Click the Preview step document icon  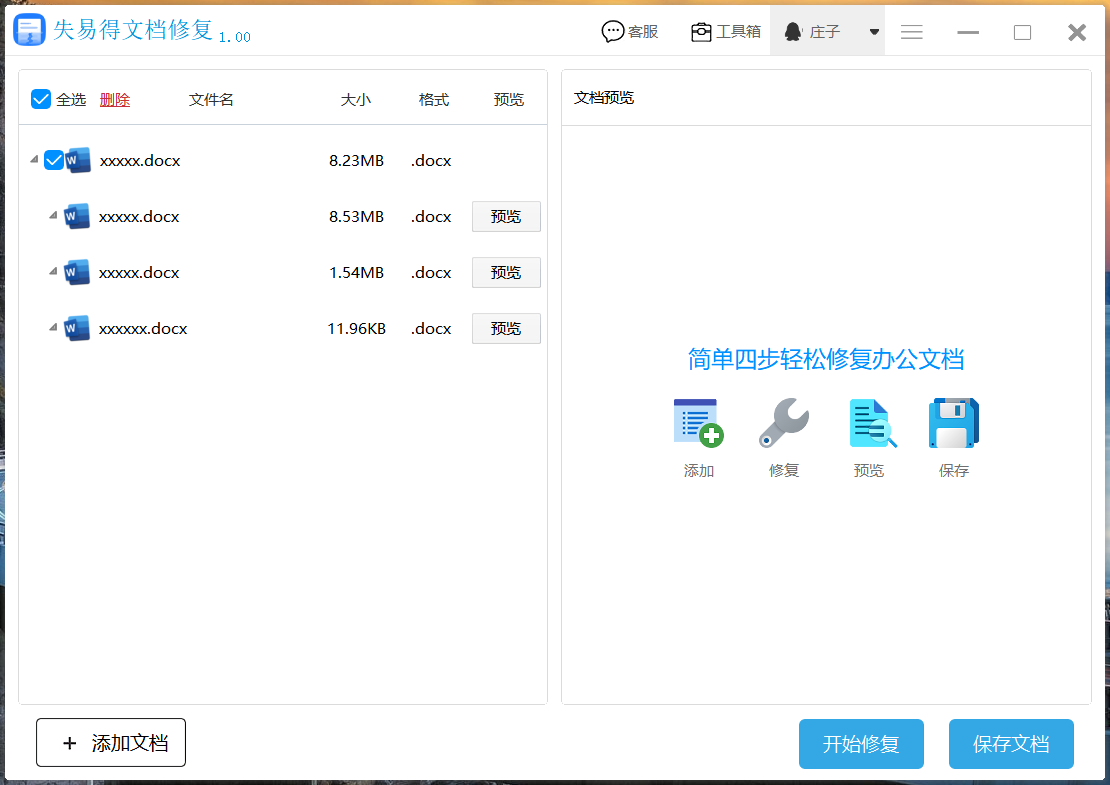tap(870, 423)
